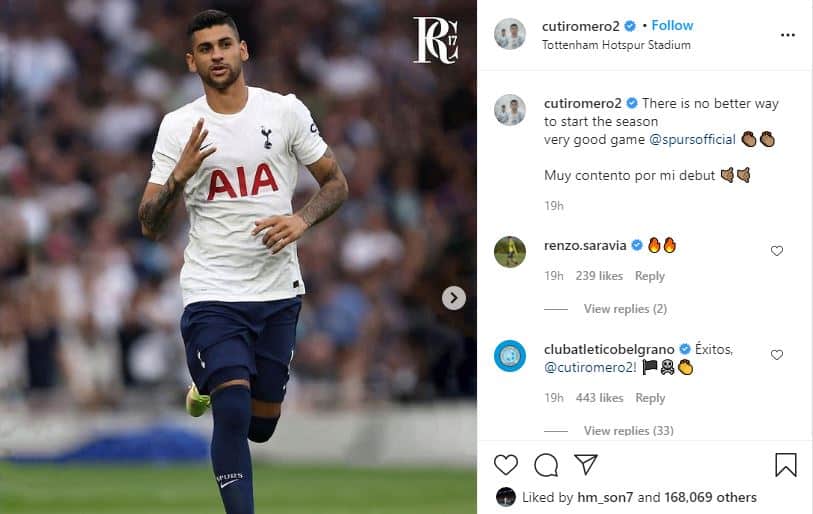
Task: Open cutiromero2 profile picture in header
Action: (x=510, y=34)
